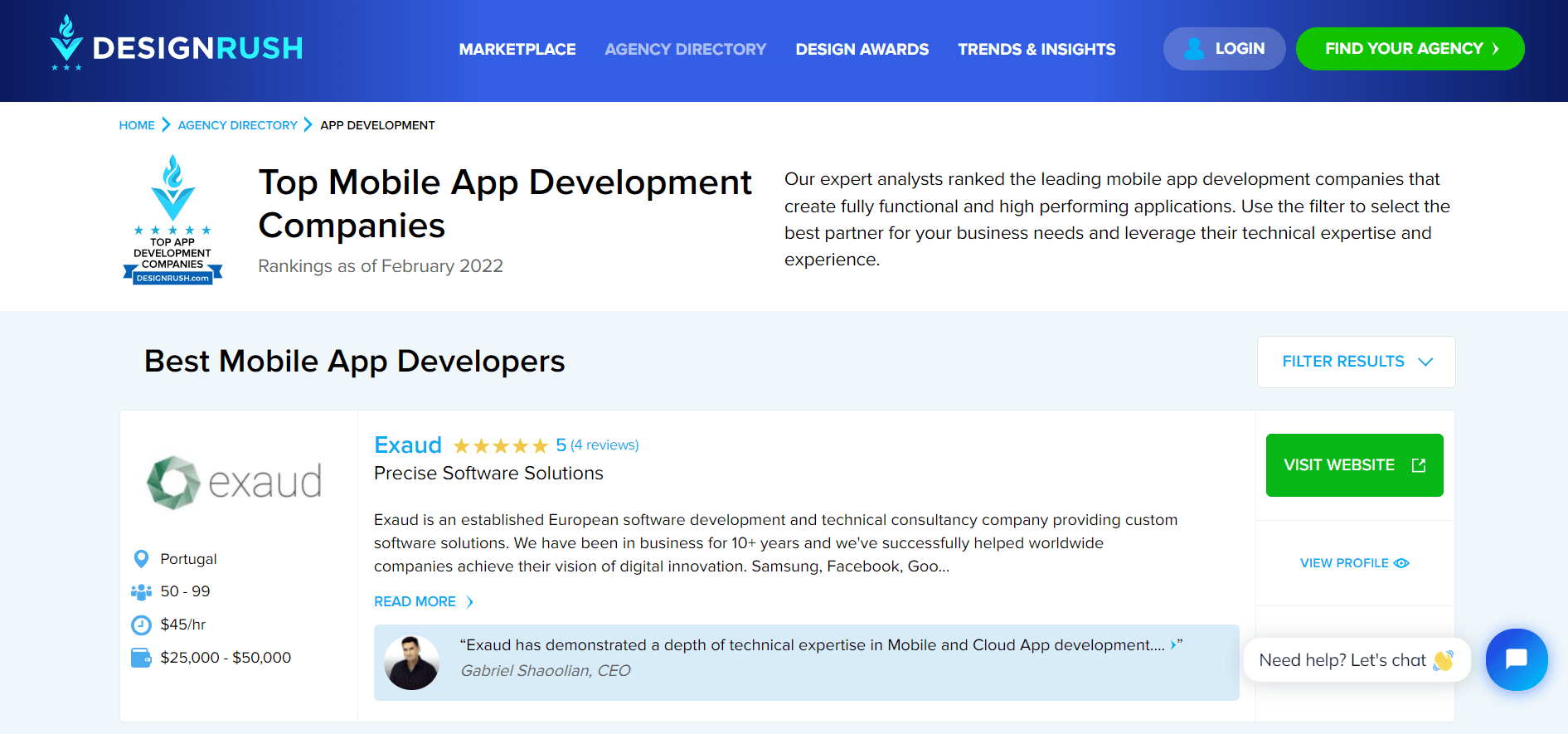Open the chat bubble icon
This screenshot has width=1568, height=734.
(1516, 659)
